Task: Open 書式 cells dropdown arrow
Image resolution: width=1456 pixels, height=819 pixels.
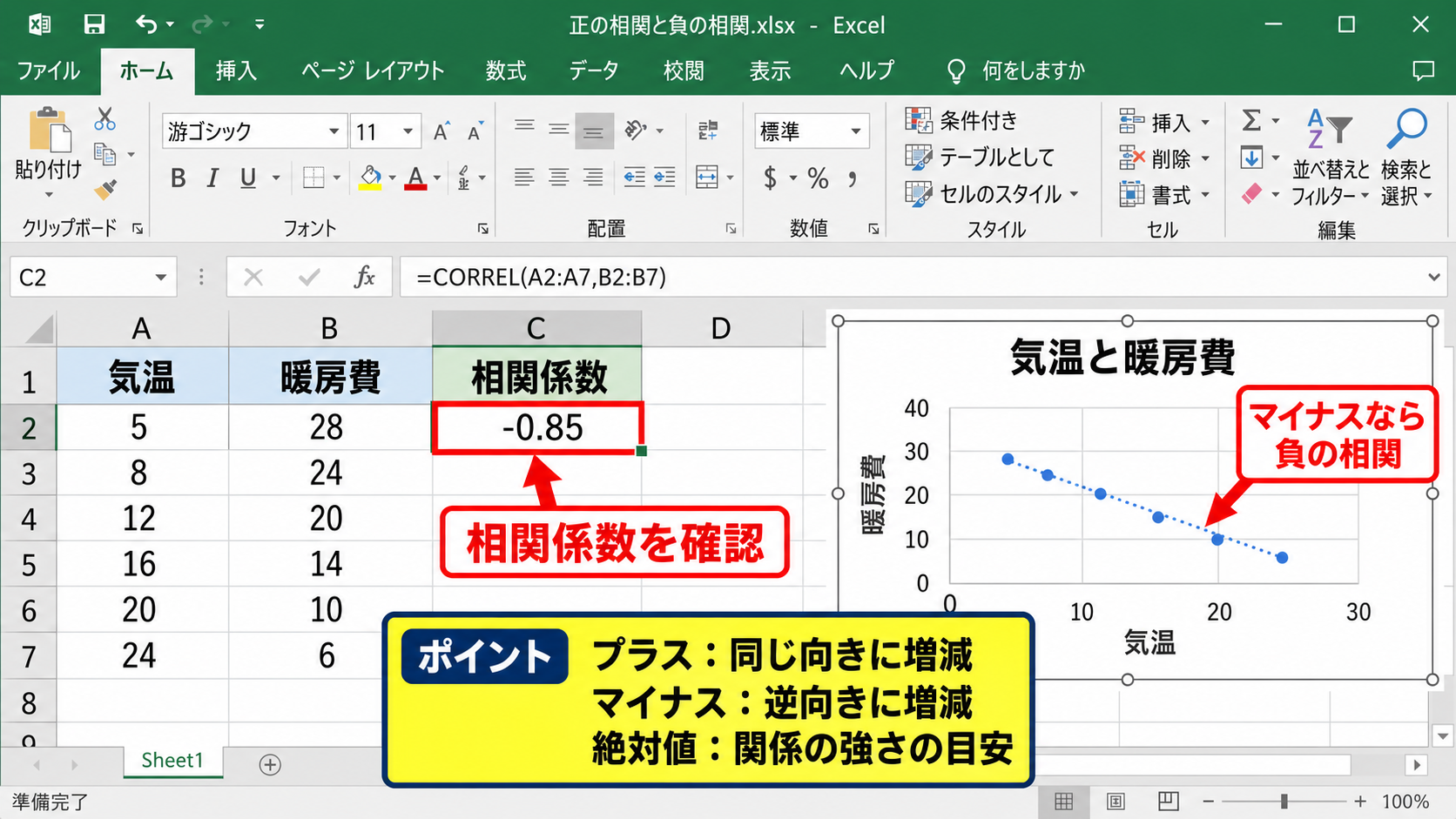Action: (x=1205, y=195)
